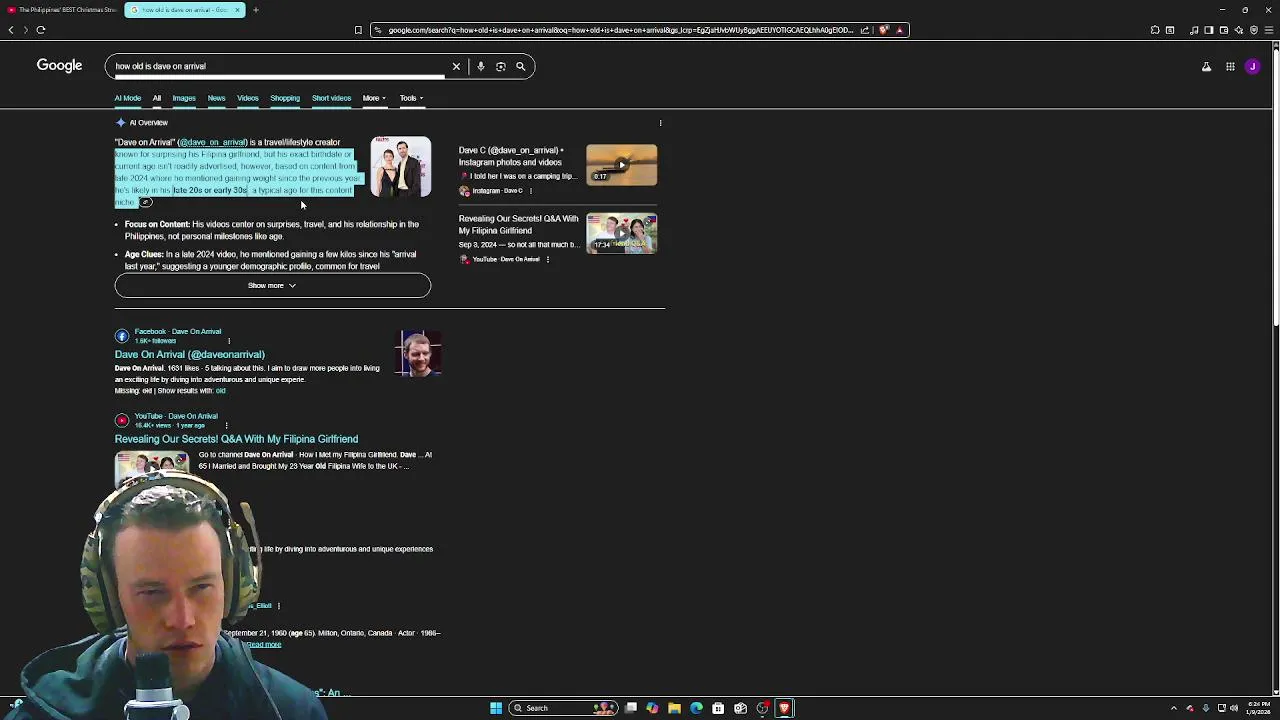Open the Leo AI sparkle icon
Screen dimensions: 1280x720
pos(1239,30)
